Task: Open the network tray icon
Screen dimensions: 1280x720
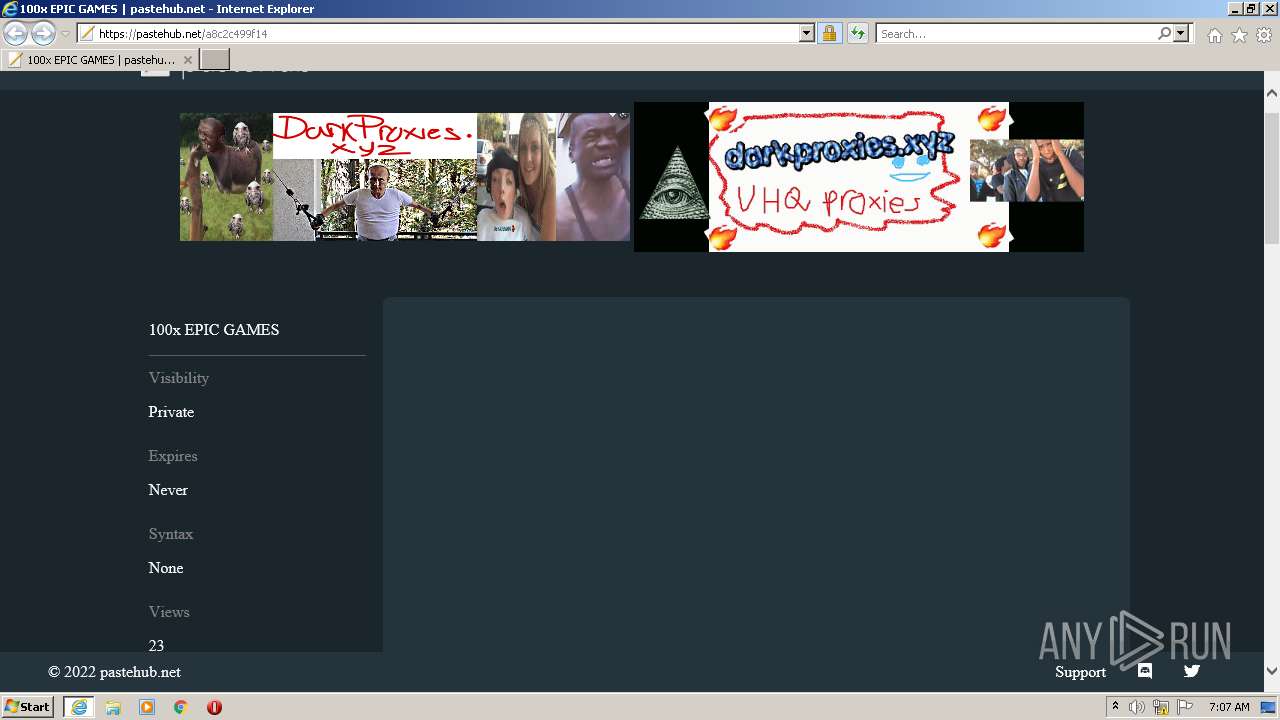Action: (1161, 707)
